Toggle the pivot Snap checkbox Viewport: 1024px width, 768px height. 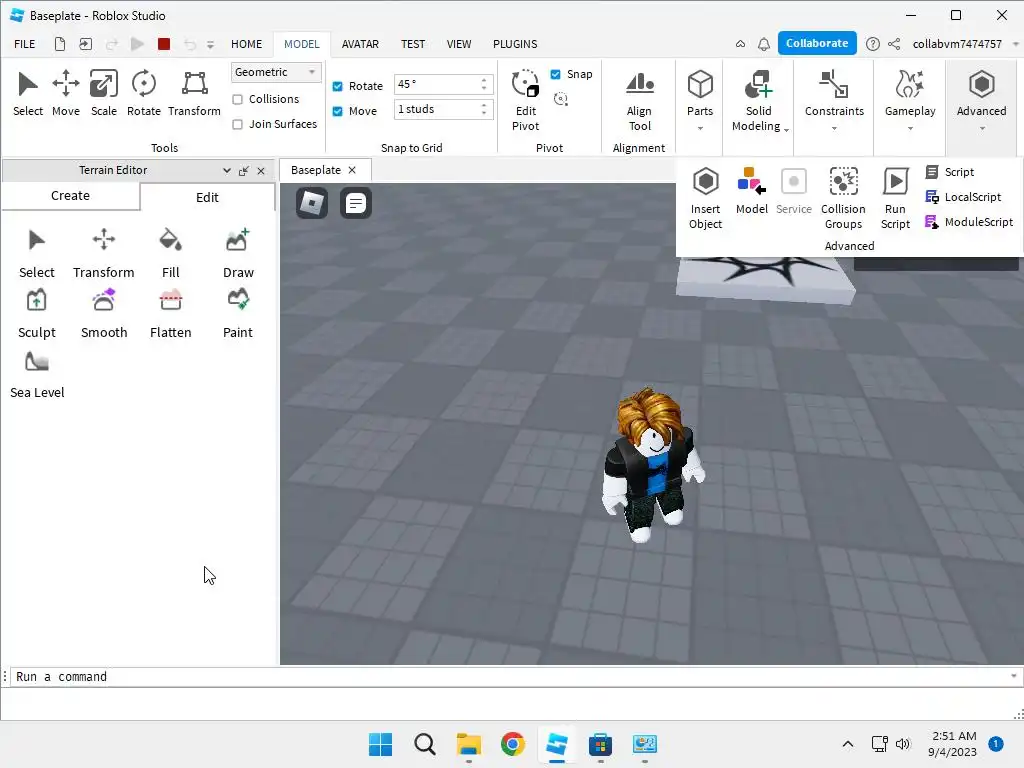(555, 74)
